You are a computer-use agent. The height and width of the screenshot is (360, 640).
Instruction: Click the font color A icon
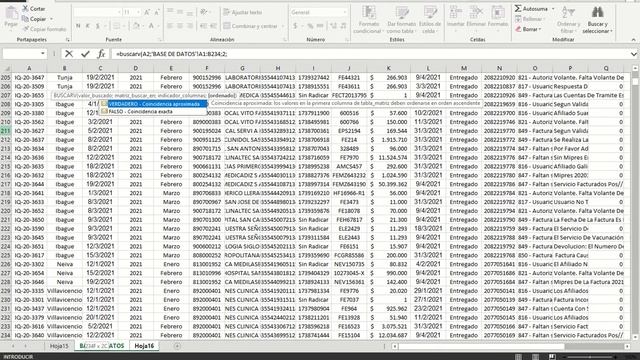point(151,26)
